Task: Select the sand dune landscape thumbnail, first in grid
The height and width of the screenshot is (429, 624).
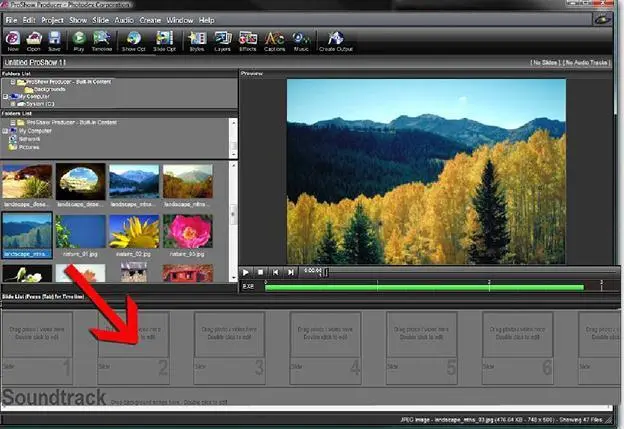Action: click(27, 181)
